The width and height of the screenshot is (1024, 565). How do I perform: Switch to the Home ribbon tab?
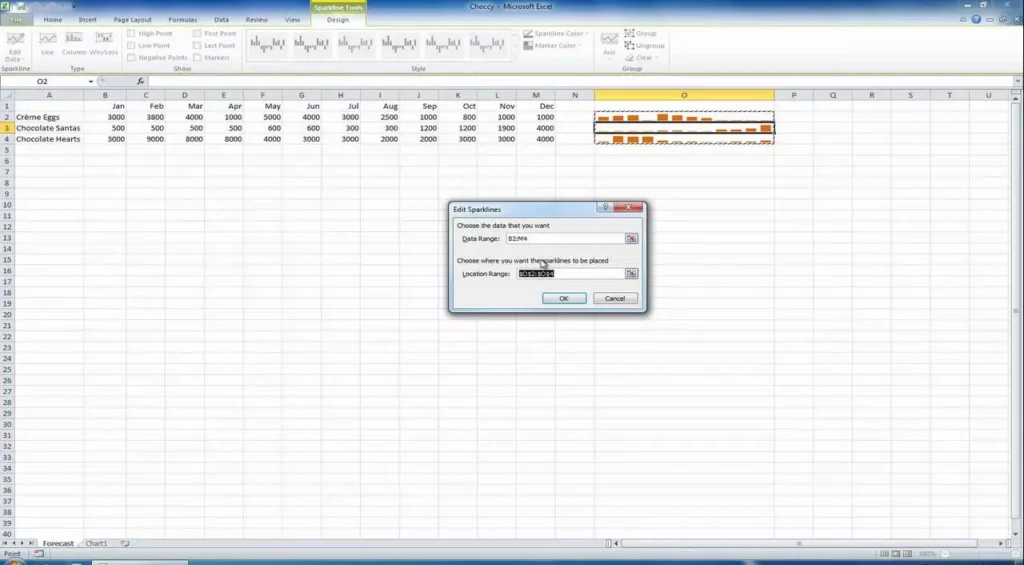(53, 20)
